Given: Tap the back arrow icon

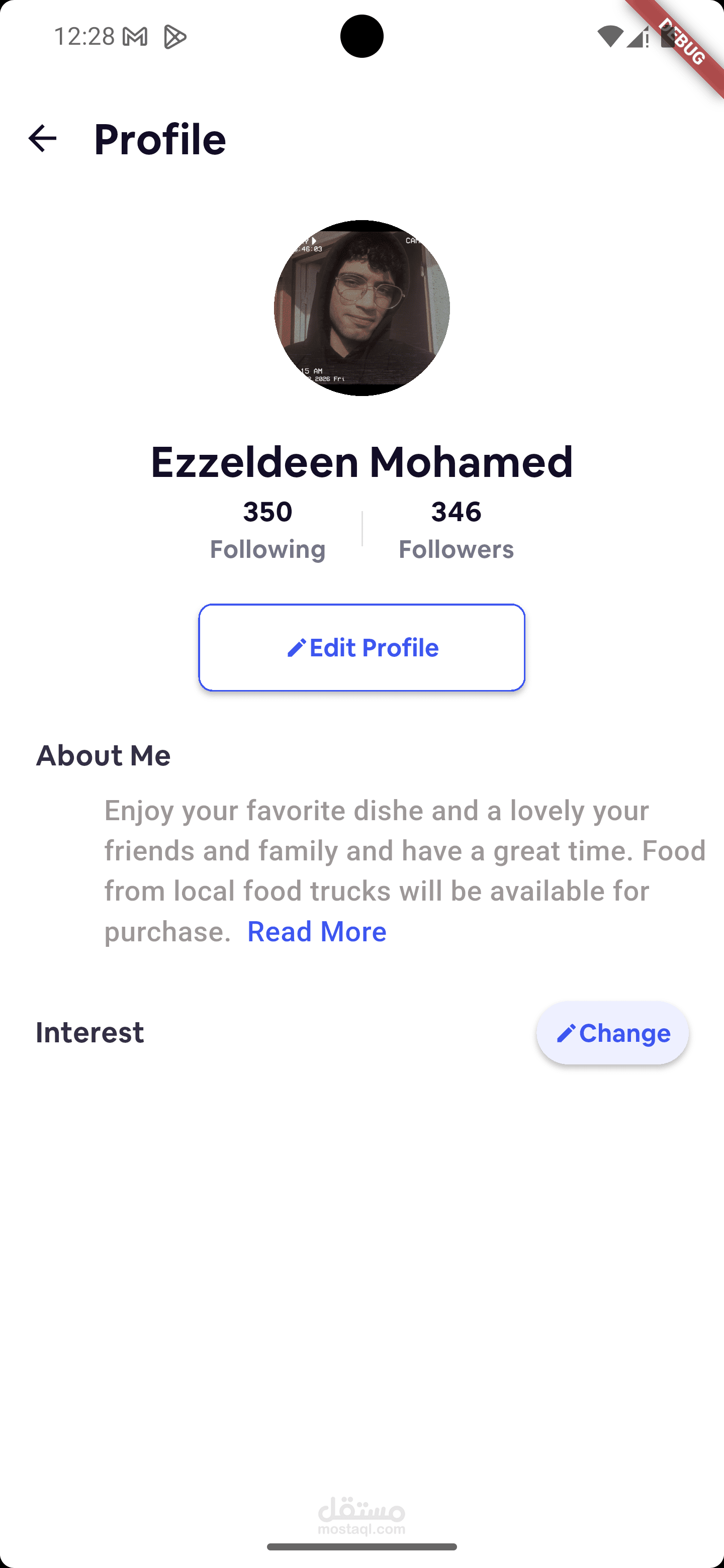Looking at the screenshot, I should point(42,139).
